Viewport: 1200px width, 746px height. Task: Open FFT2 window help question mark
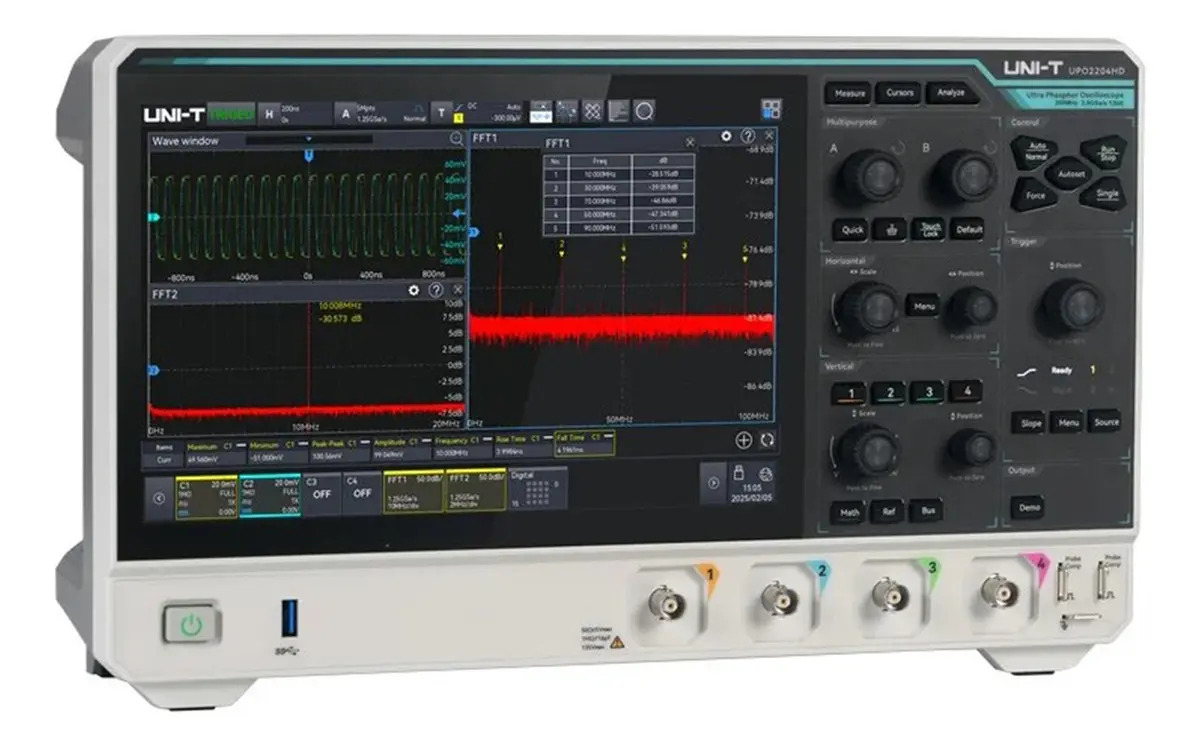pos(435,290)
